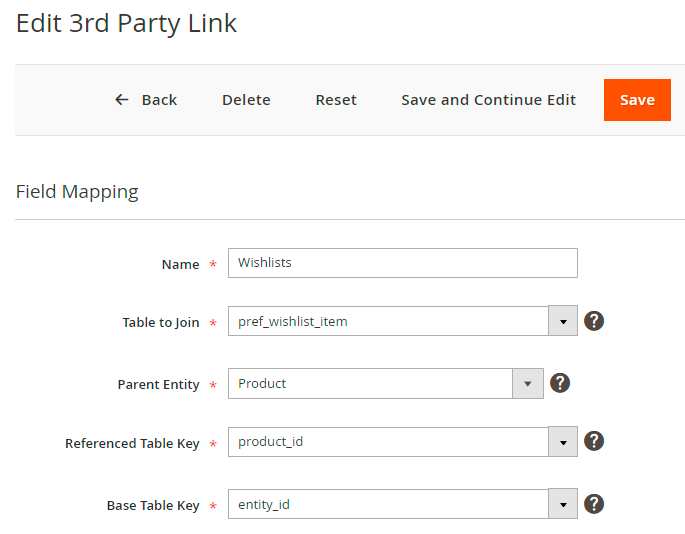Viewport: 685px width, 534px height.
Task: Click the help icon beside Table to Join
Action: point(594,321)
